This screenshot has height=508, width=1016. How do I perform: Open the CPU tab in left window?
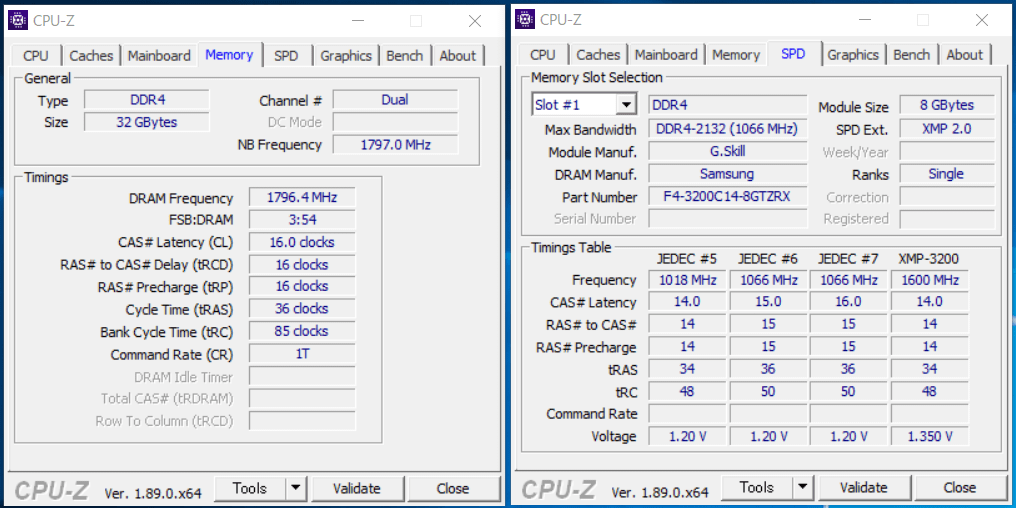point(36,56)
